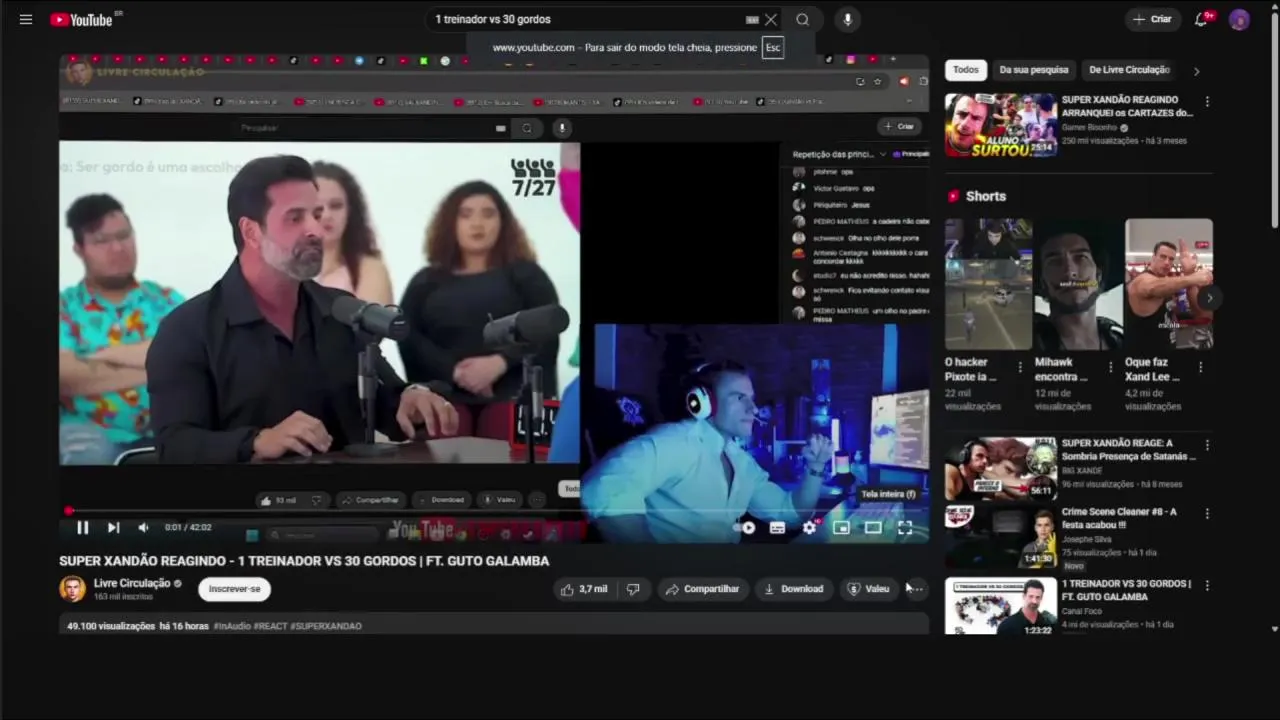This screenshot has width=1280, height=720.
Task: Select the De Livre Circulação chip
Action: tap(1129, 70)
